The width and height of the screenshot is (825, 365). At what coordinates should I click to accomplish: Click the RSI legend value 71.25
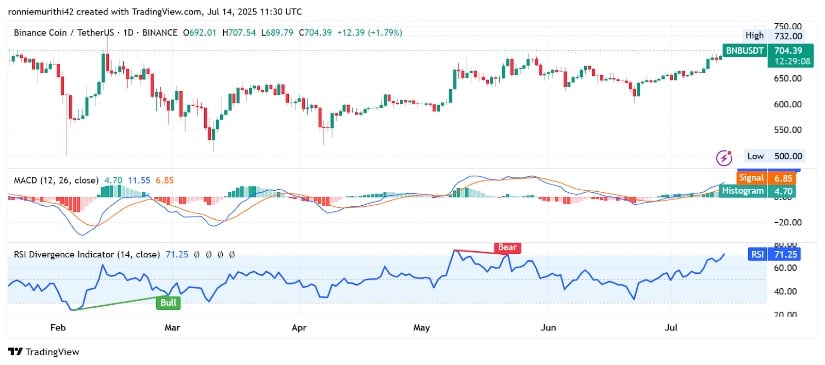[x=176, y=255]
